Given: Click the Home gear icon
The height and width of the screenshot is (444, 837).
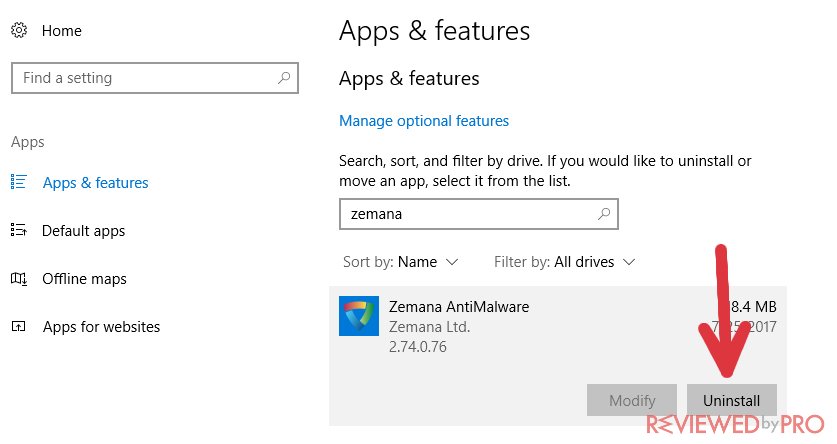Looking at the screenshot, I should pos(19,30).
